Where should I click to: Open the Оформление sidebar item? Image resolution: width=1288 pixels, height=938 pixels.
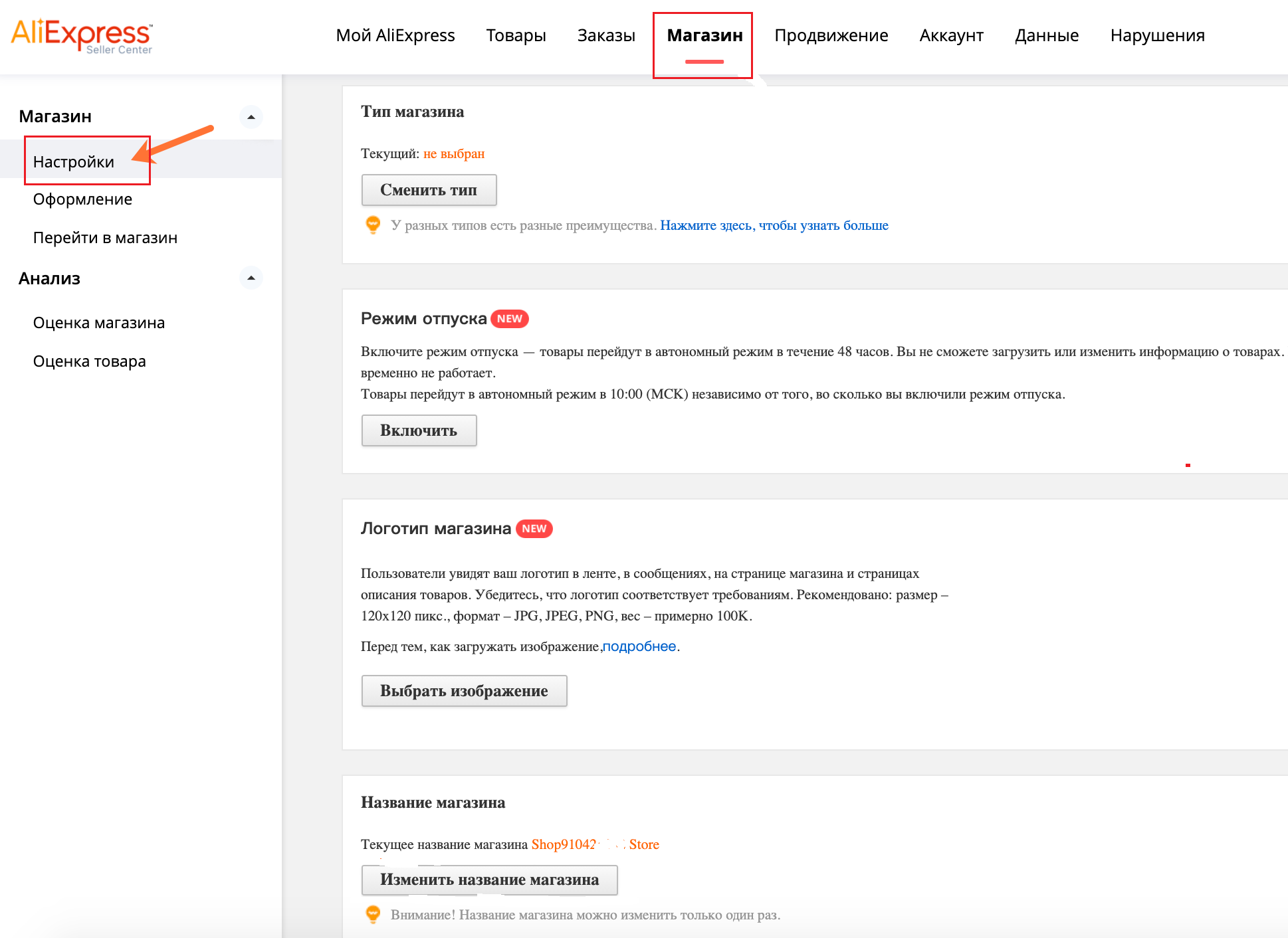[x=82, y=199]
